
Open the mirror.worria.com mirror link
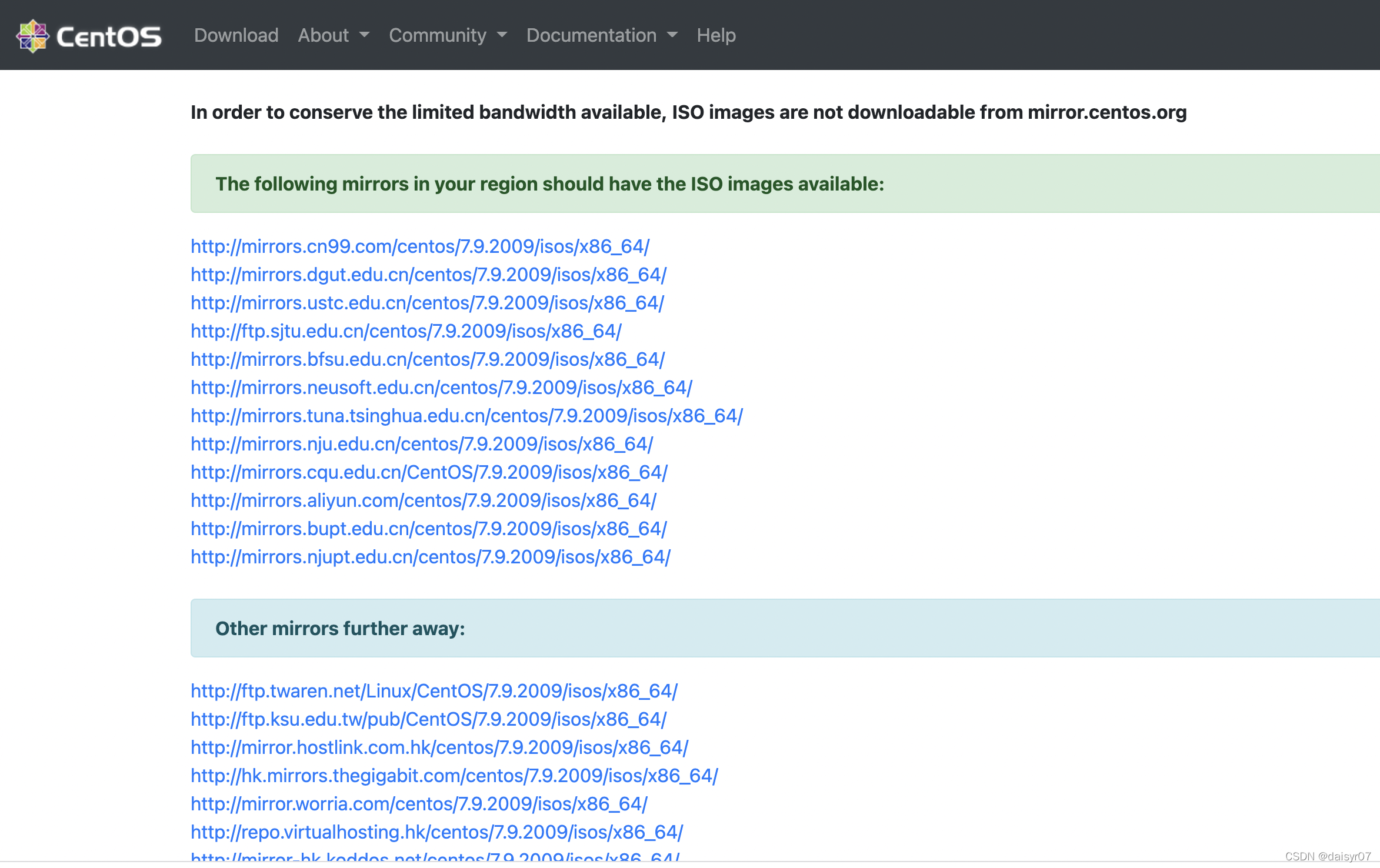coord(419,804)
